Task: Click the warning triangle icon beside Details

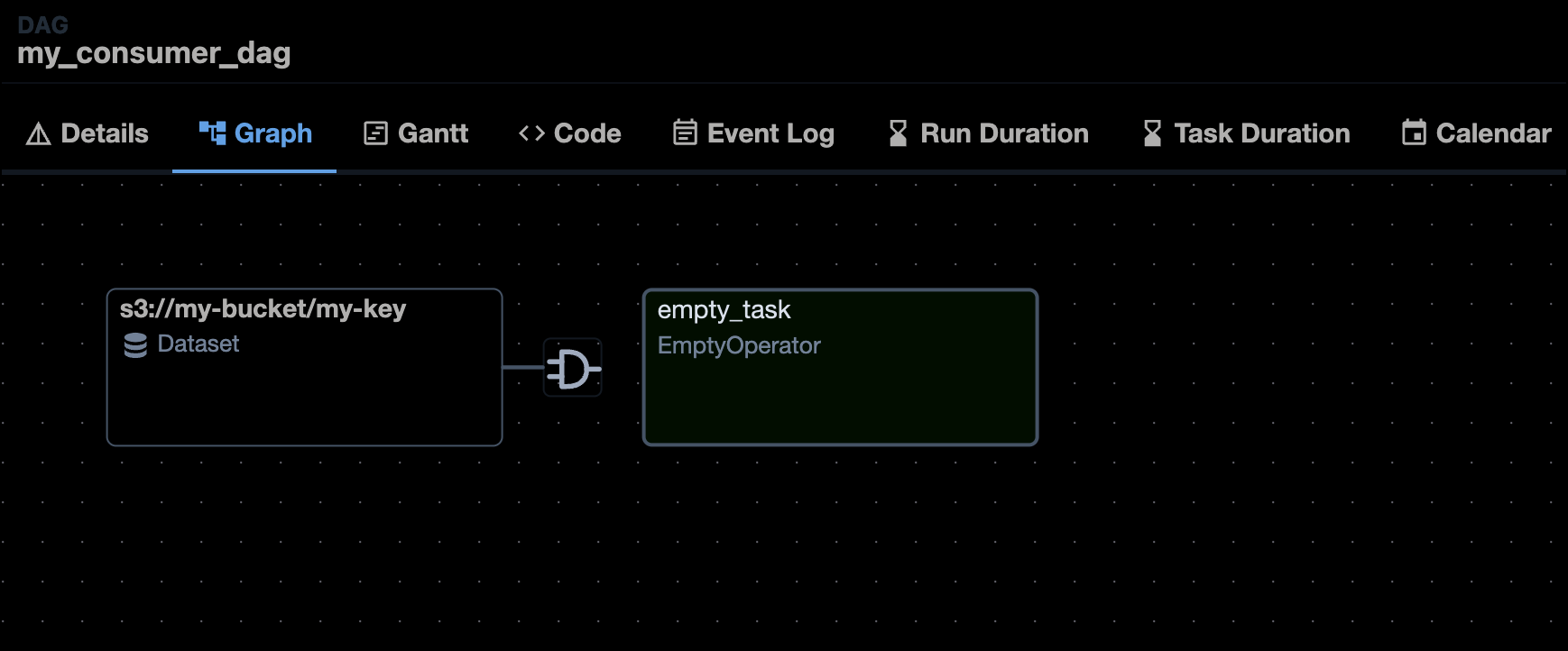Action: pos(39,134)
